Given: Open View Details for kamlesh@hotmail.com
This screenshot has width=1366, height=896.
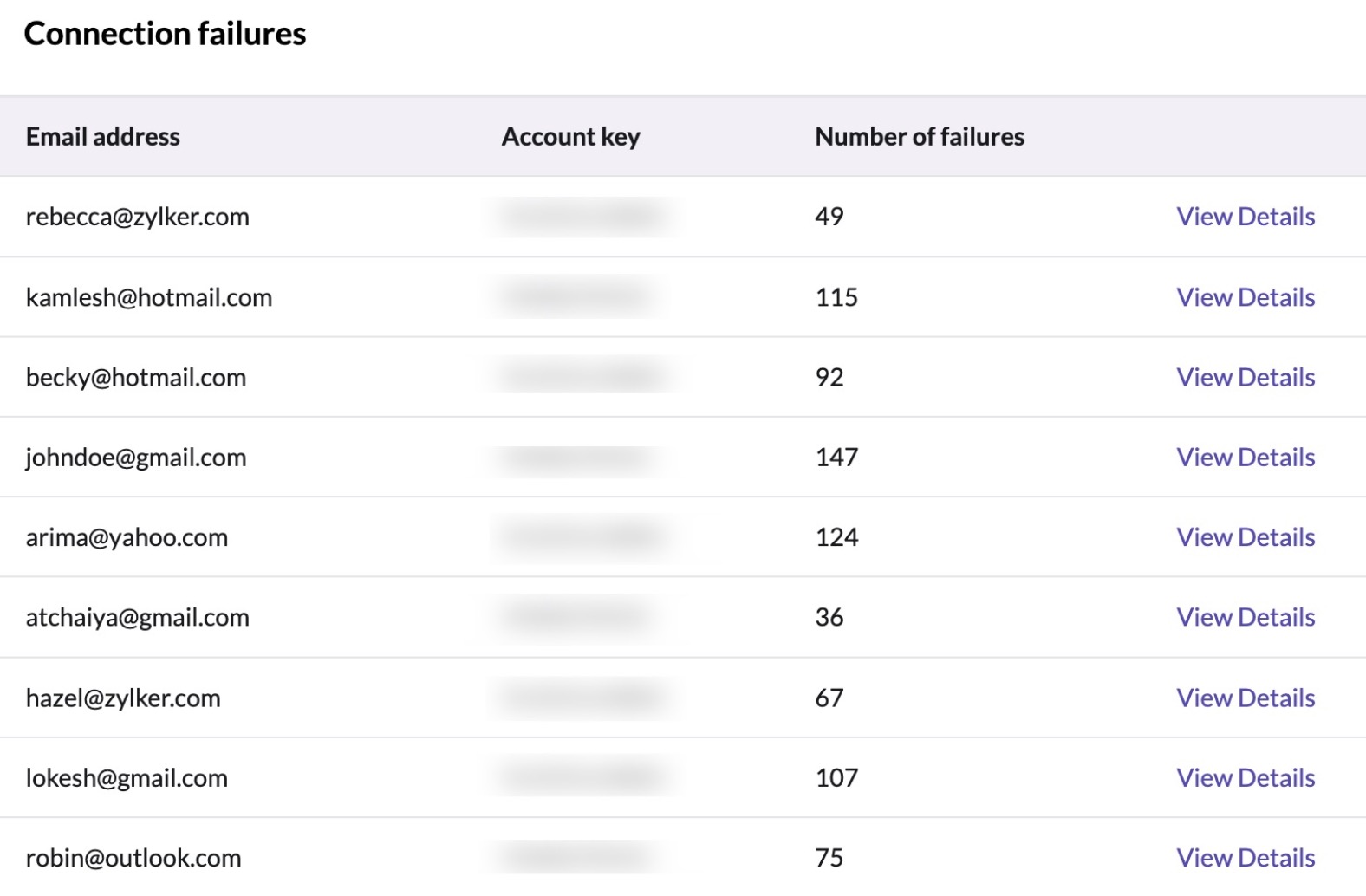Looking at the screenshot, I should click(x=1245, y=297).
